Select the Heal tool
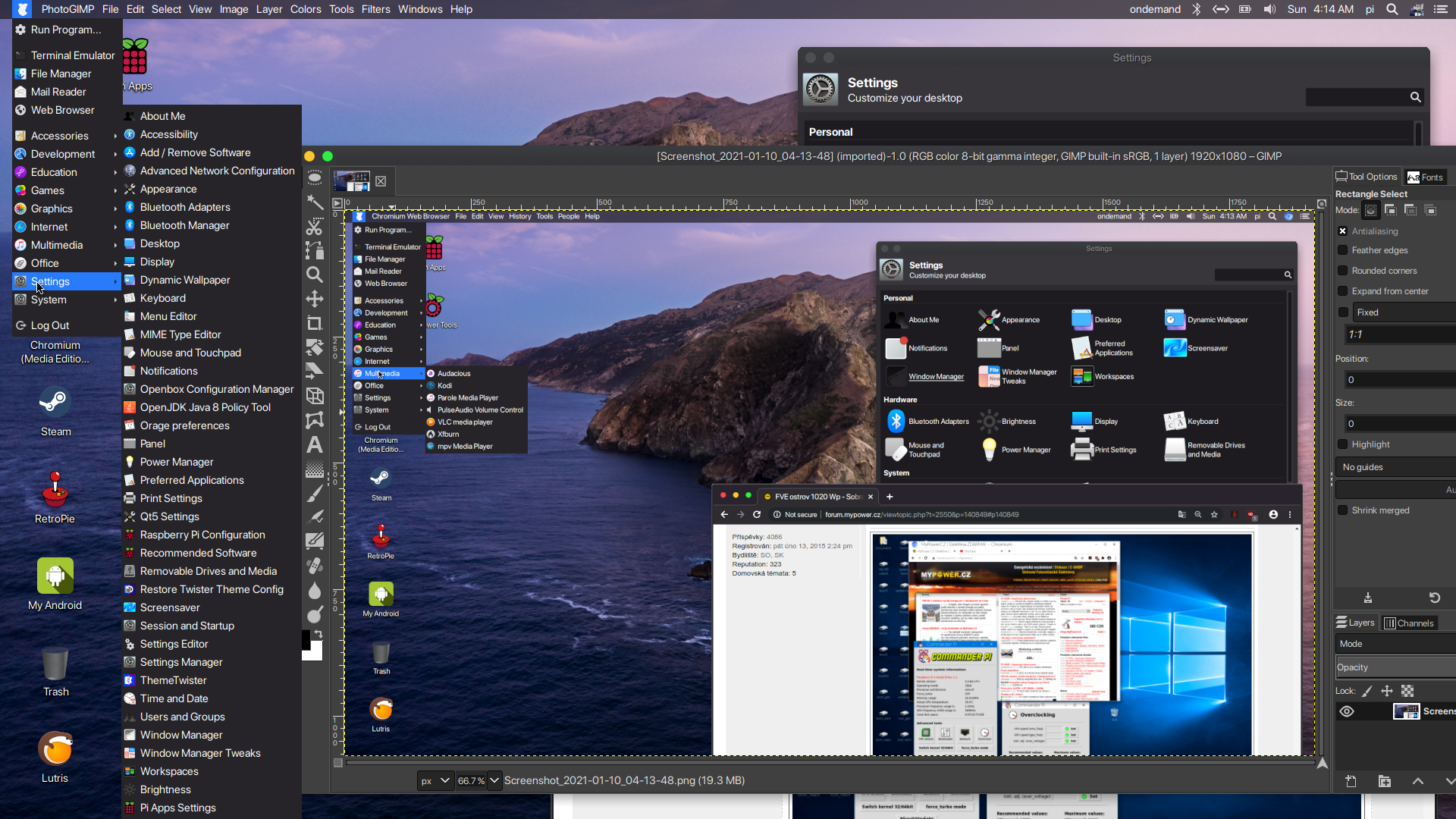This screenshot has height=819, width=1456. (314, 566)
